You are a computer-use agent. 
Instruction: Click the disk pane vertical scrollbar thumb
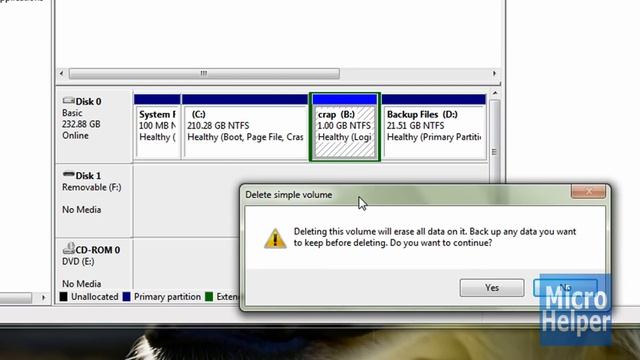point(494,151)
